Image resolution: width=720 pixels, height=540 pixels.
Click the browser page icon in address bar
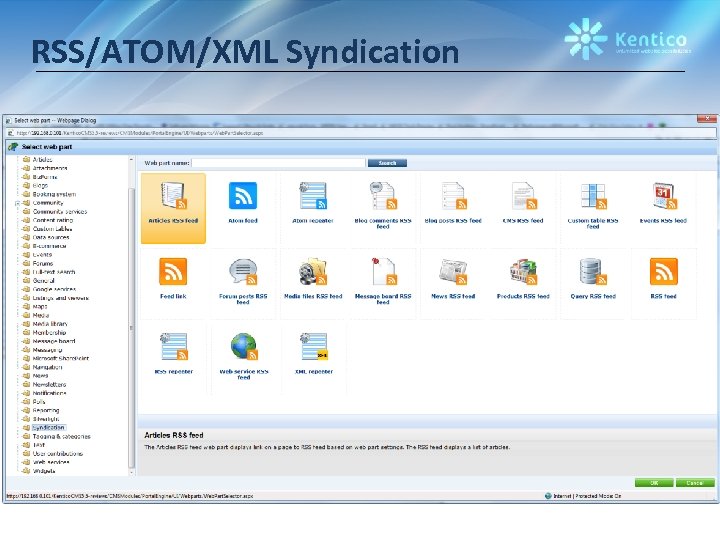tap(11, 133)
